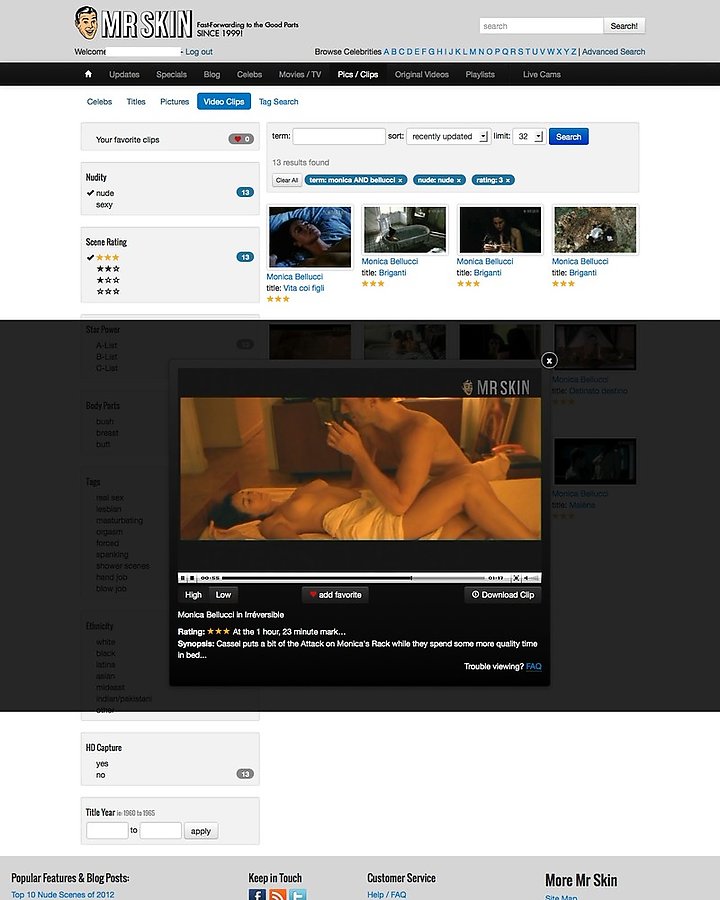Remove the 'rating: 3' filter tag
Screen dimensions: 720x900
508,180
